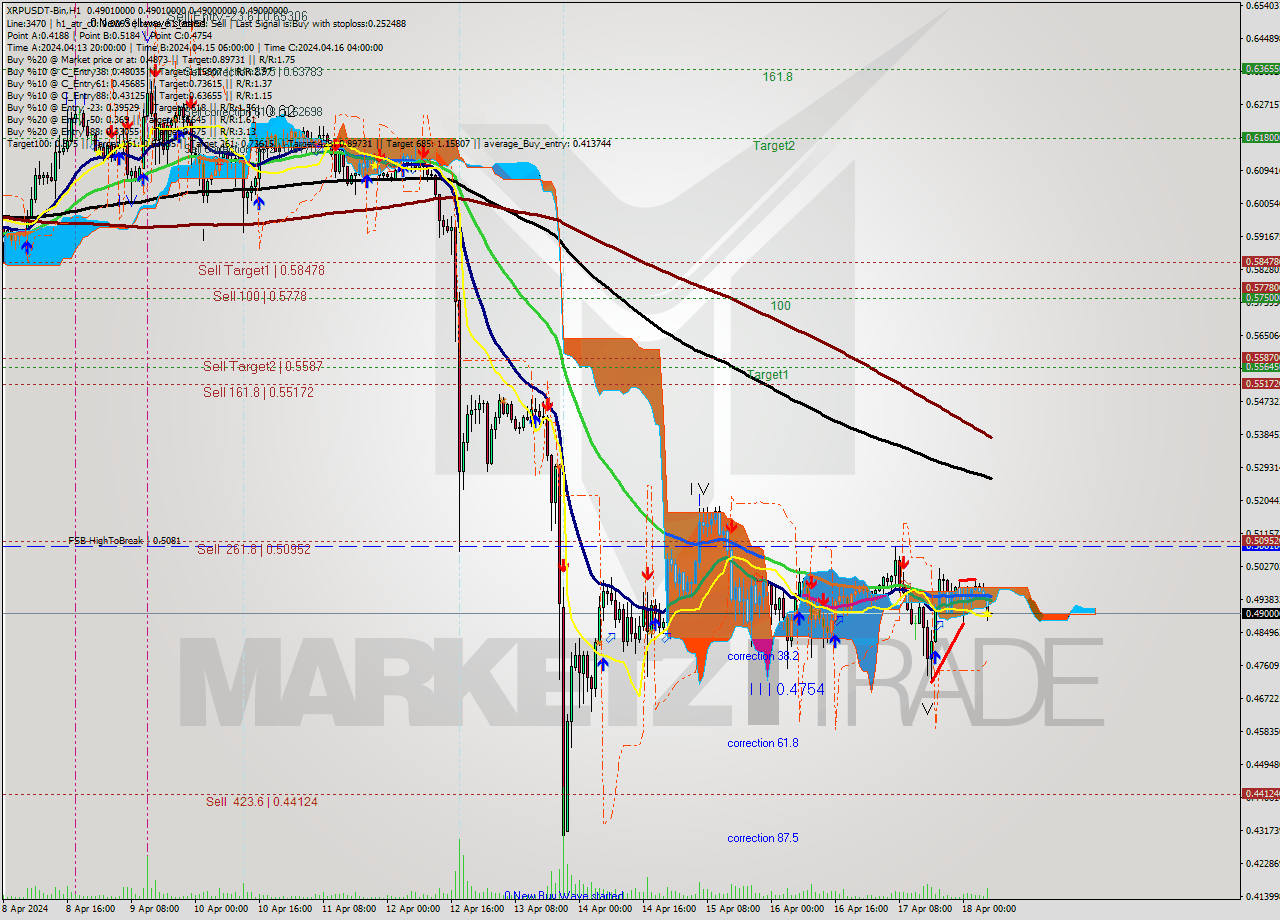Click the 'Sell 161.8 | 0.55172' label
The width and height of the screenshot is (1280, 920).
(x=258, y=392)
